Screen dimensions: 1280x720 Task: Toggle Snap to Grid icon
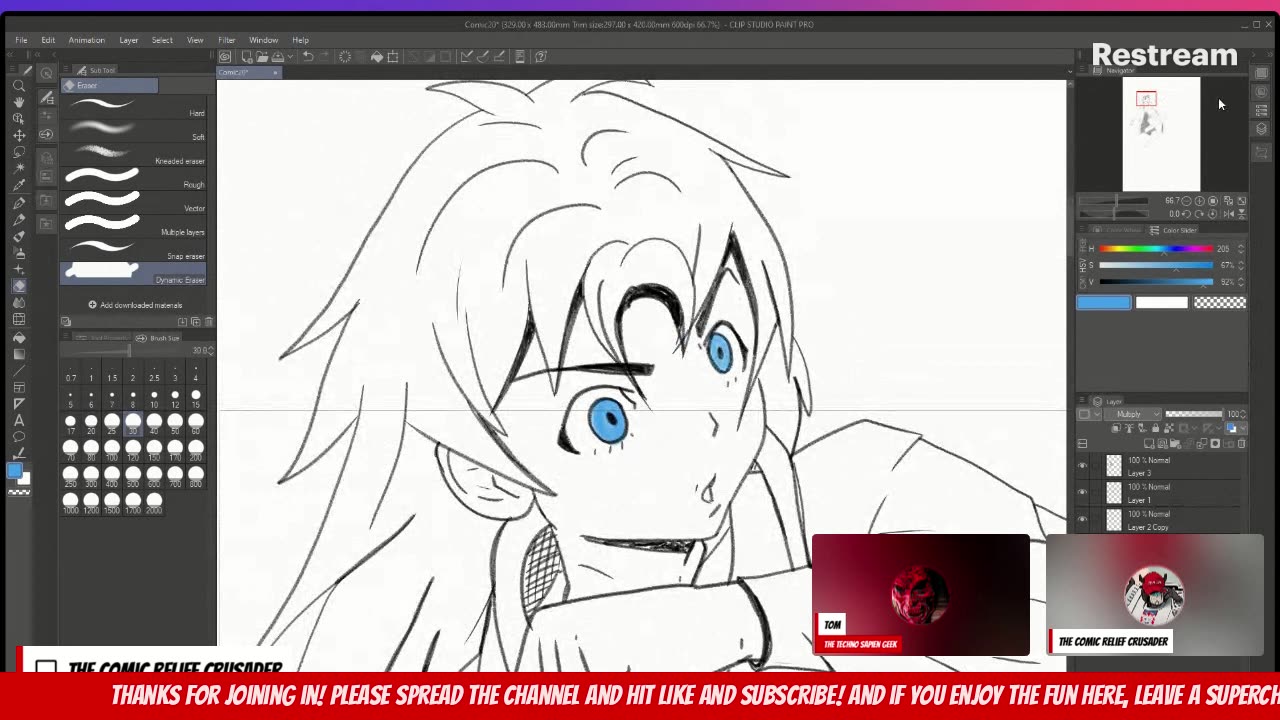497,57
